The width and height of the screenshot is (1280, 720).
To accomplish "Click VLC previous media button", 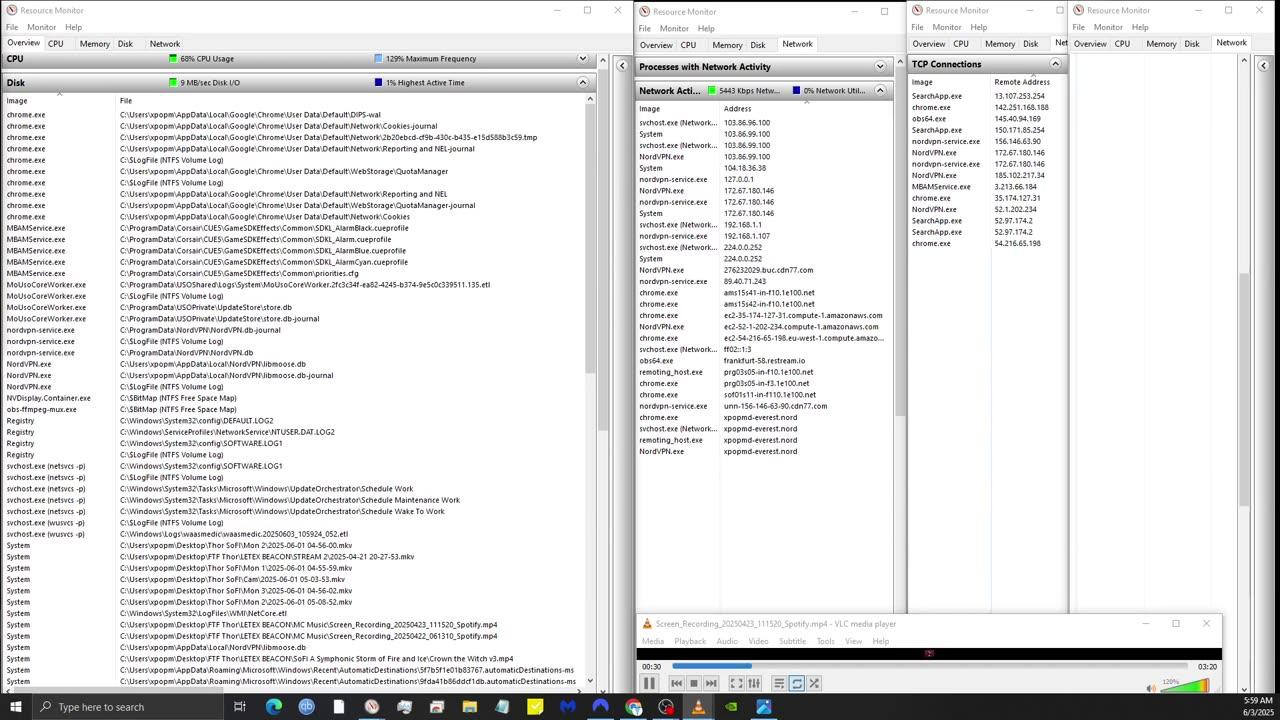I will click(676, 684).
